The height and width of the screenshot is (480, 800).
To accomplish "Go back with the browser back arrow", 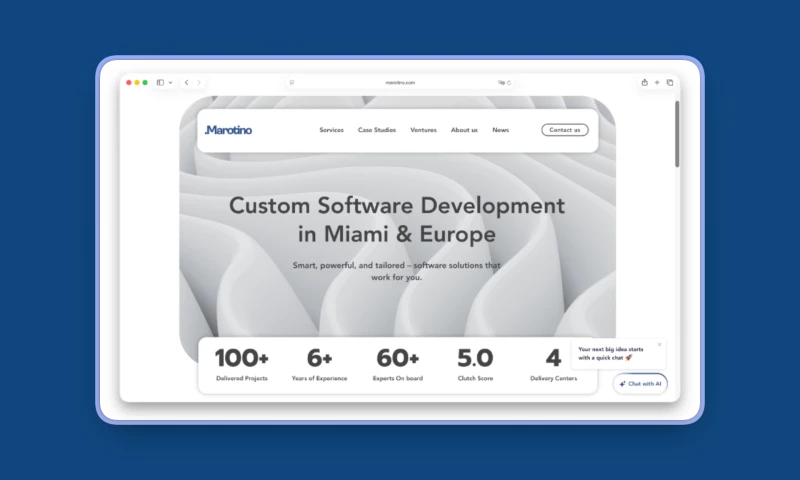I will point(186,83).
